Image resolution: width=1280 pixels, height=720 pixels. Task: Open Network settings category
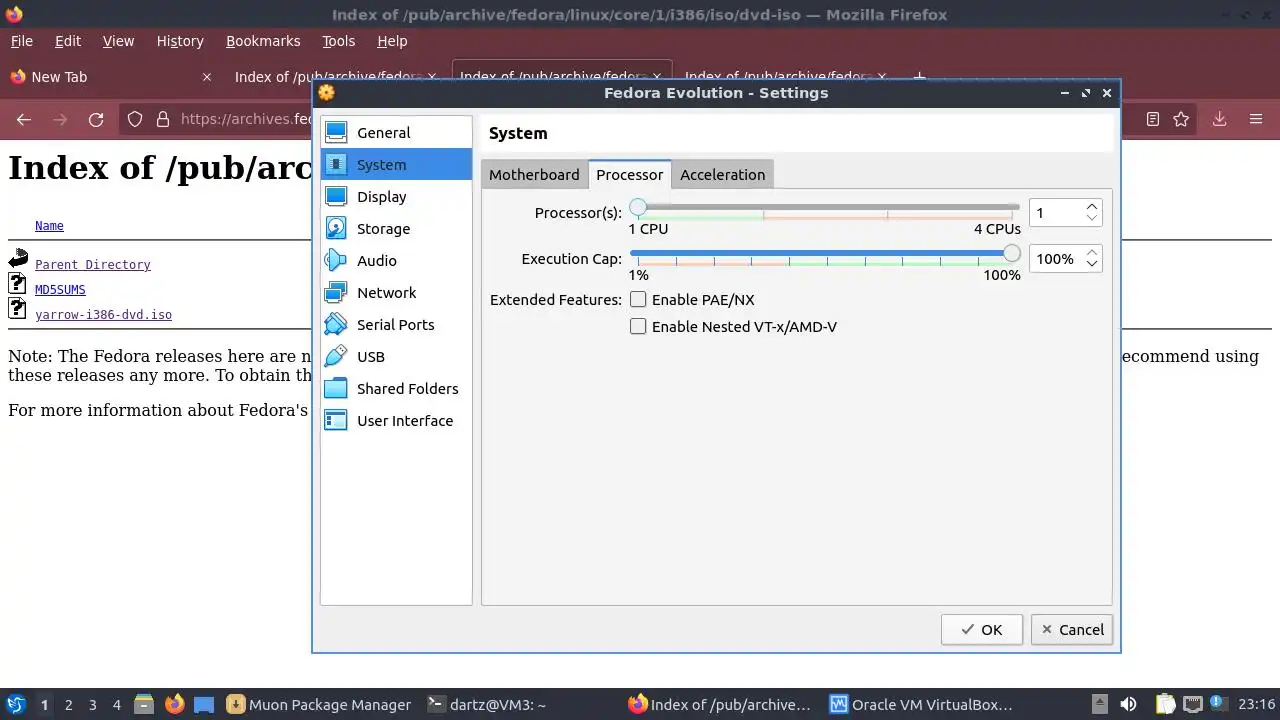click(396, 292)
